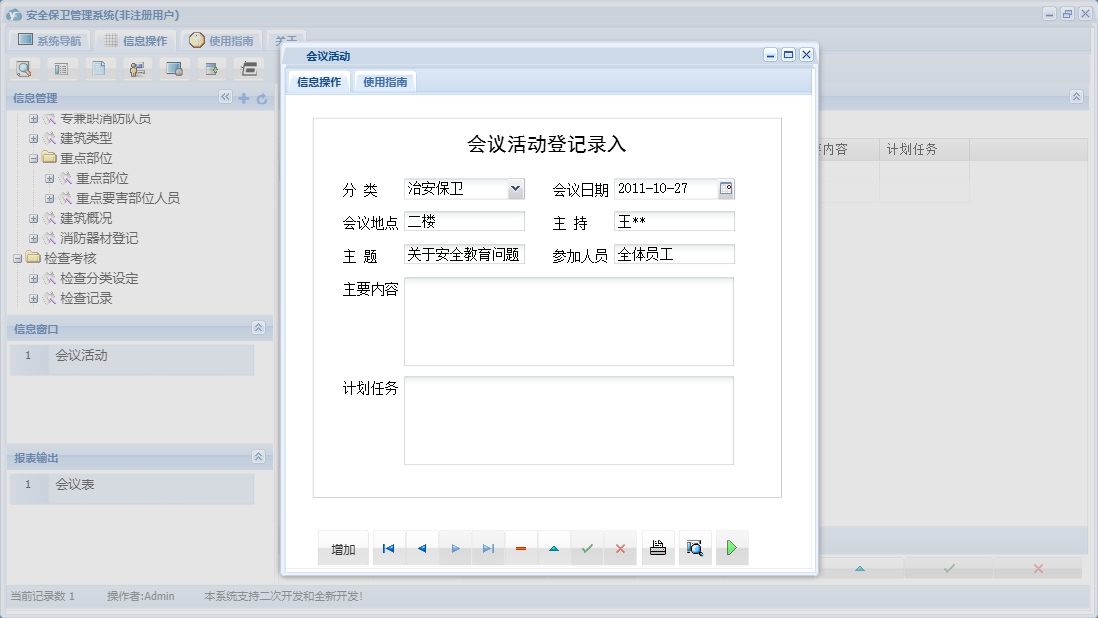
Task: Cancel record changes with the red X icon
Action: 620,547
